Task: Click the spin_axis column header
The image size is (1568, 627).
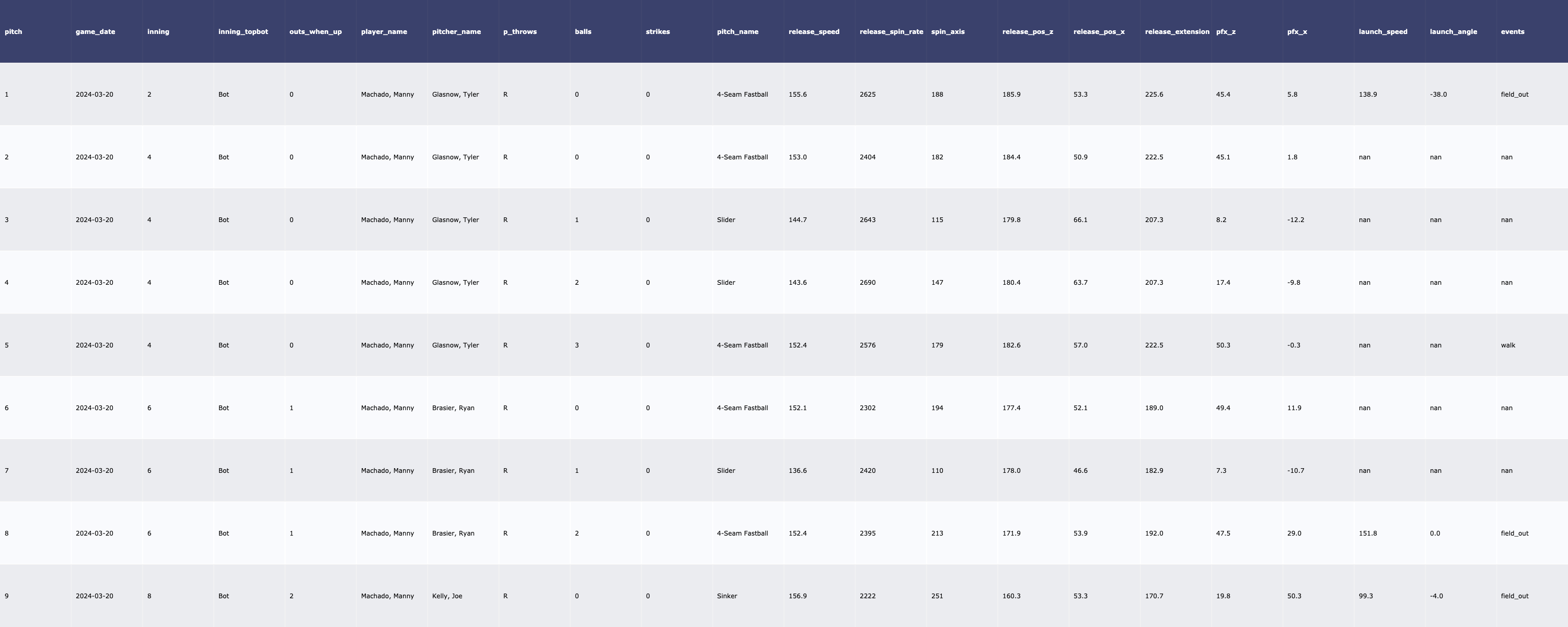Action: click(947, 32)
